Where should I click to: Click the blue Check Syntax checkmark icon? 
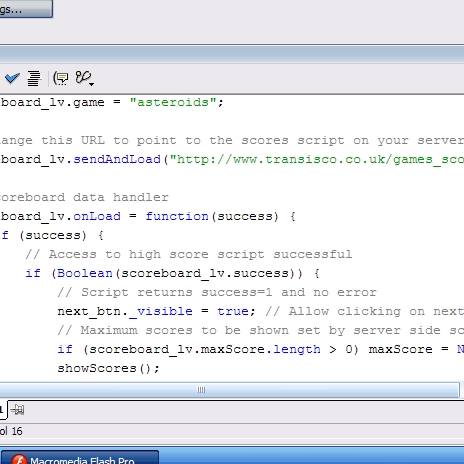pyautogui.click(x=12, y=78)
